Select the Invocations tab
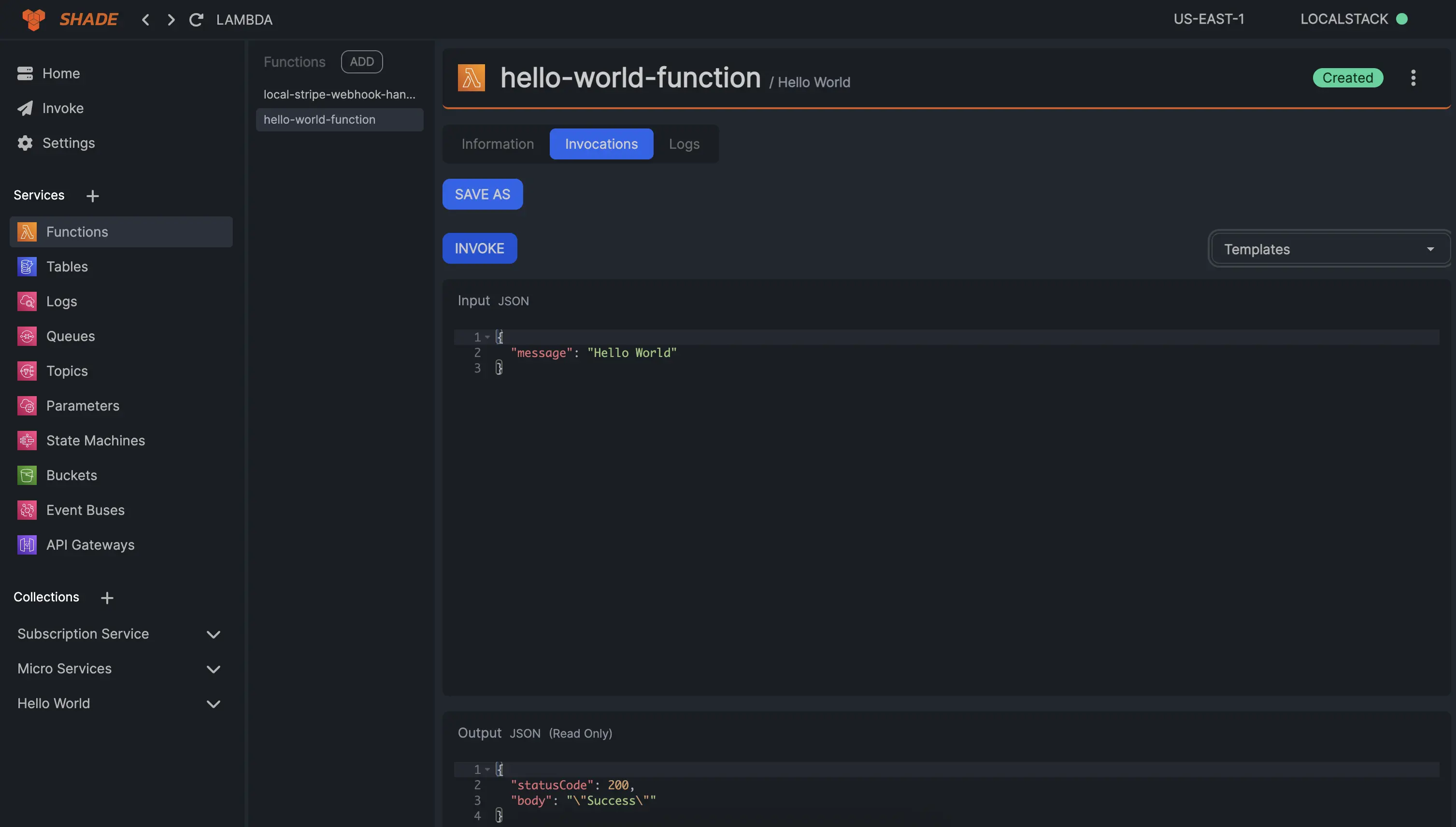Viewport: 1456px width, 827px height. (x=601, y=144)
